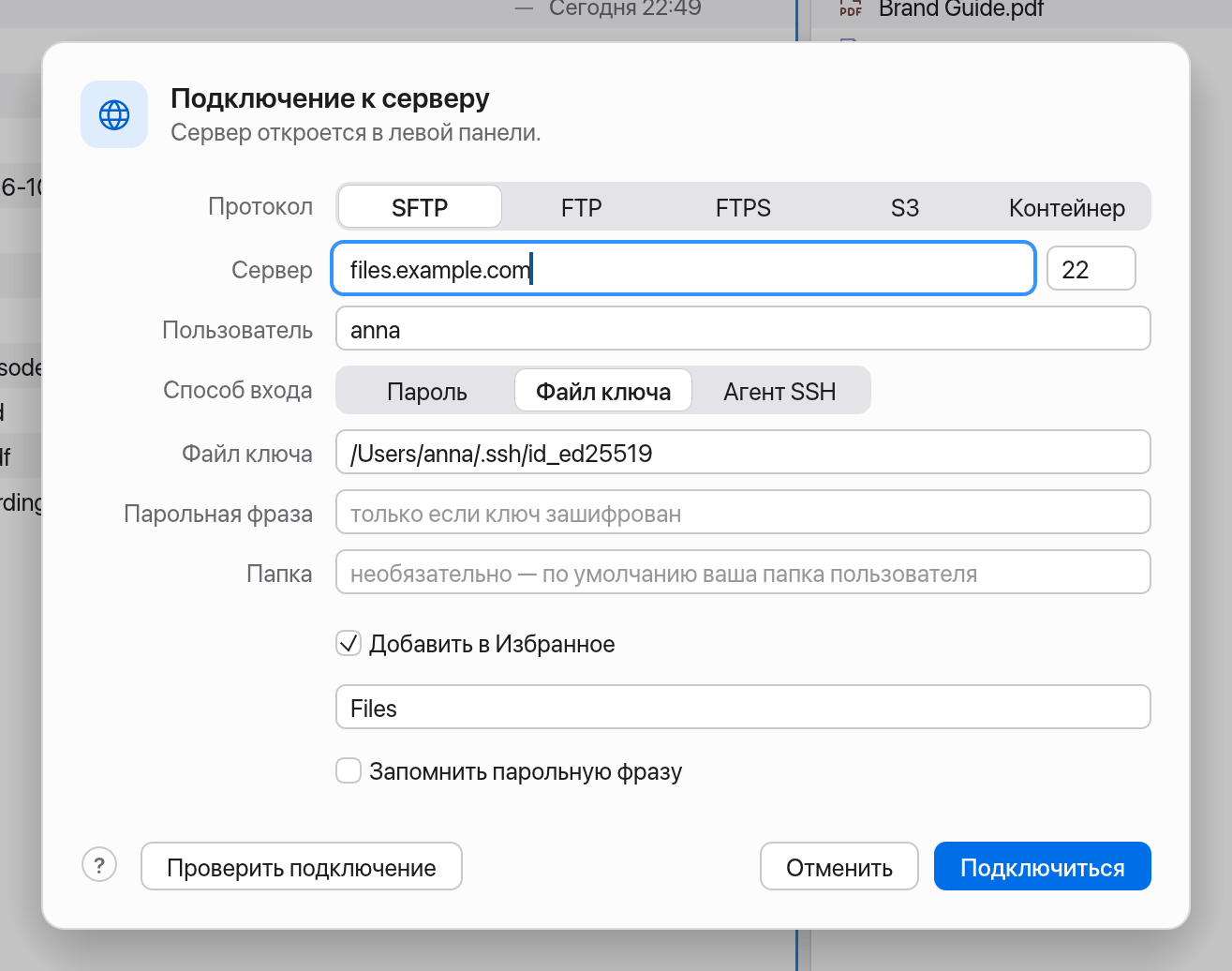
Task: Switch protocol to FTPS
Action: pyautogui.click(x=743, y=207)
